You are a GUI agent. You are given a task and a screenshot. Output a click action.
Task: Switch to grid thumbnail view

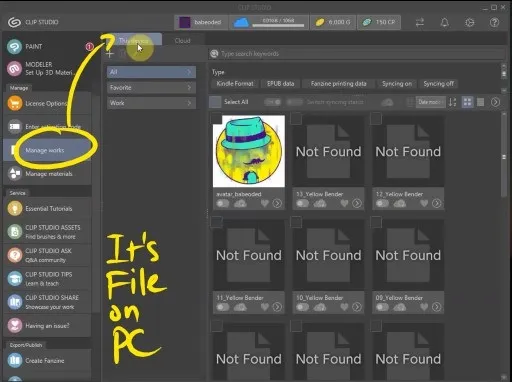467,102
